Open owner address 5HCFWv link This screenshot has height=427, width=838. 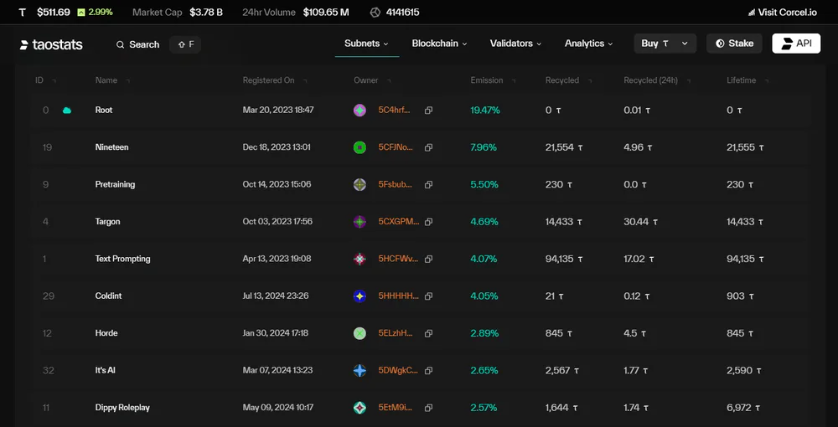[398, 259]
